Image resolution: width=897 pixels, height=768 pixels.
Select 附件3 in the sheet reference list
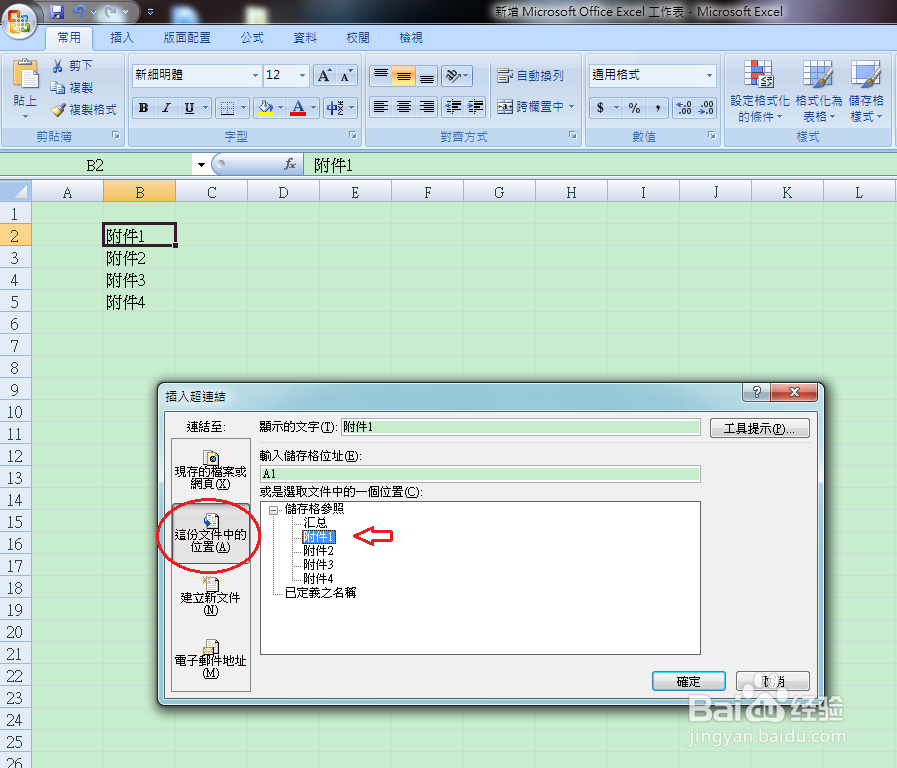(319, 564)
